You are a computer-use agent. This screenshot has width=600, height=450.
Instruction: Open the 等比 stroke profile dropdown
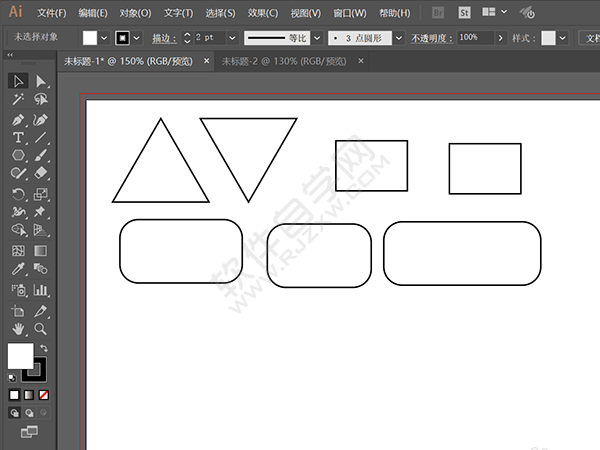(315, 37)
